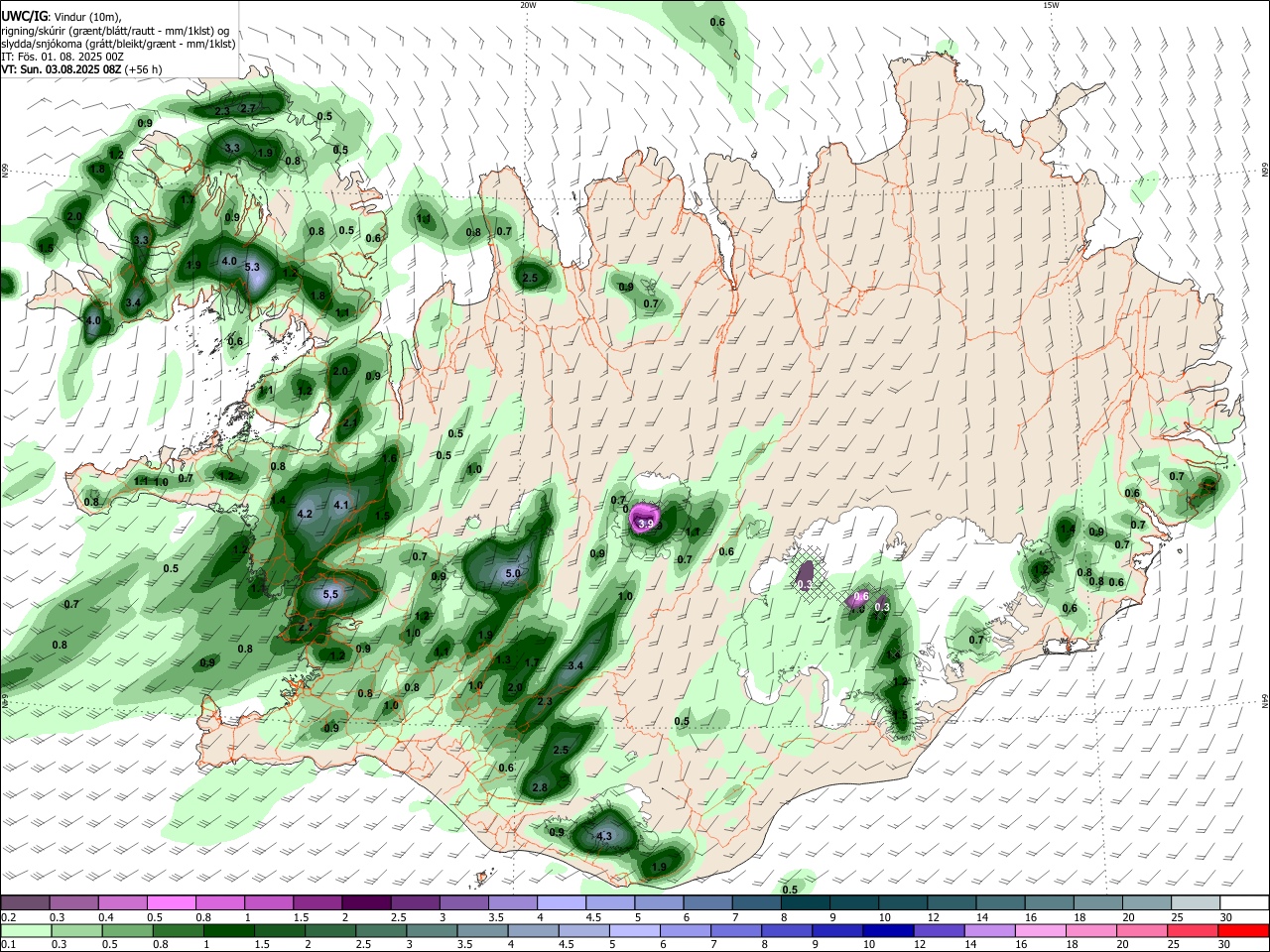1270x952 pixels.
Task: Click the 'Vindur (10m)' header label
Action: coord(87,16)
